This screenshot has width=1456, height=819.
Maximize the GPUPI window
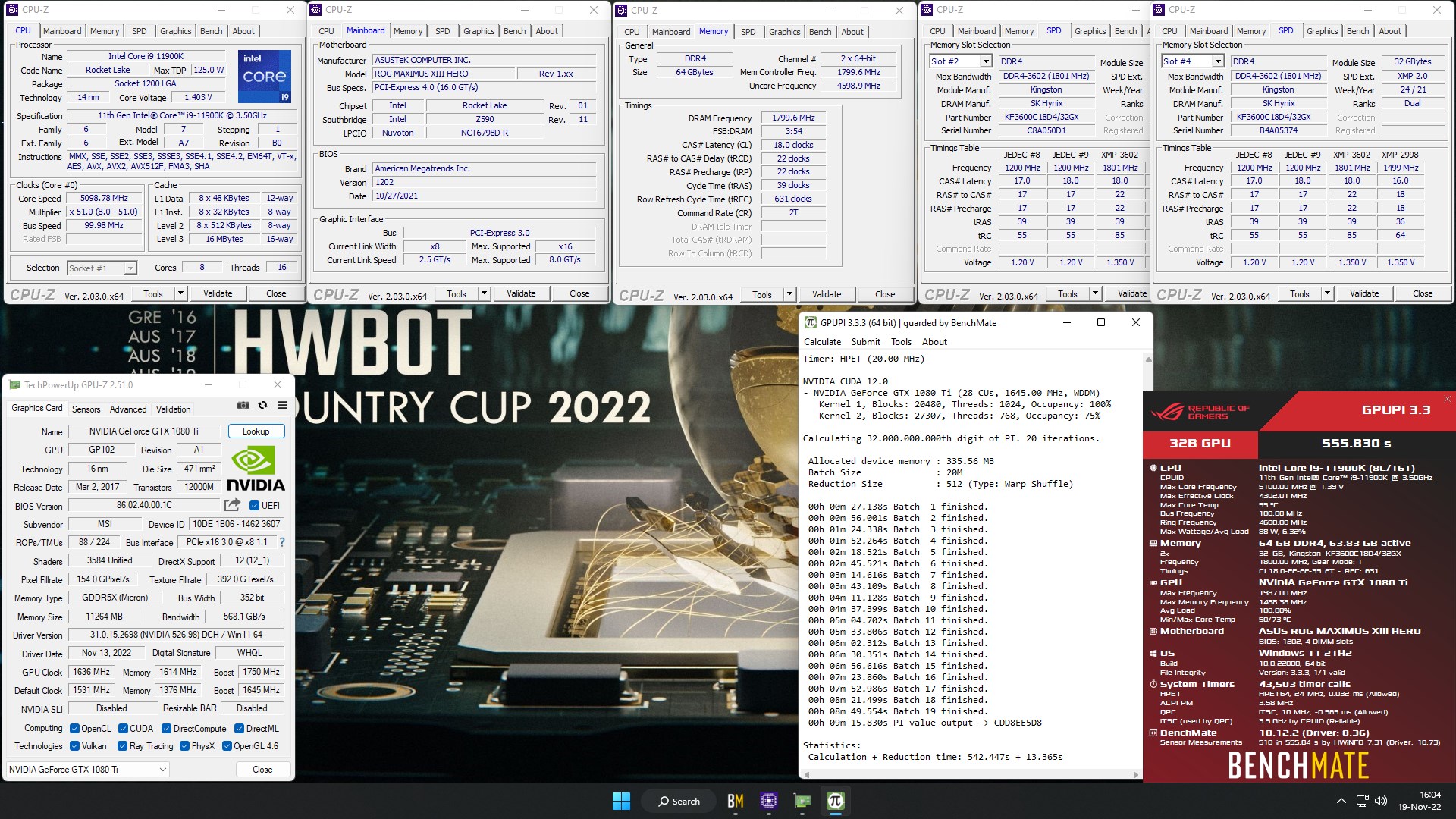(1101, 322)
